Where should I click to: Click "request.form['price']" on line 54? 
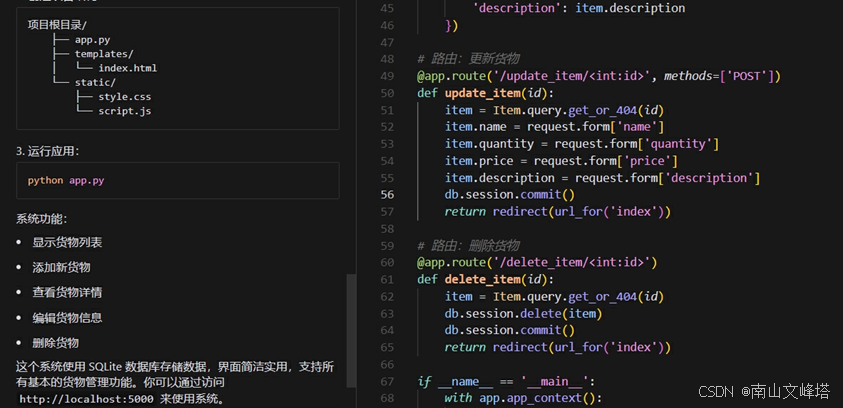pyautogui.click(x=606, y=161)
